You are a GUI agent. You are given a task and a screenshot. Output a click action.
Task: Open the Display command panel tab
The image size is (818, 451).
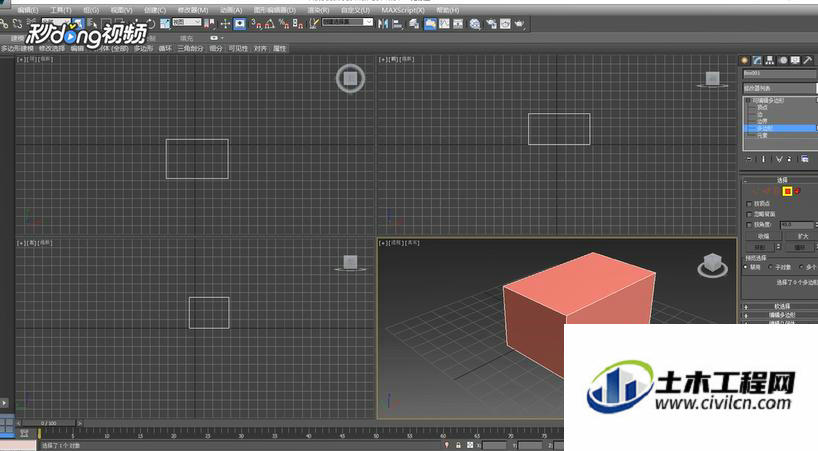[x=795, y=60]
